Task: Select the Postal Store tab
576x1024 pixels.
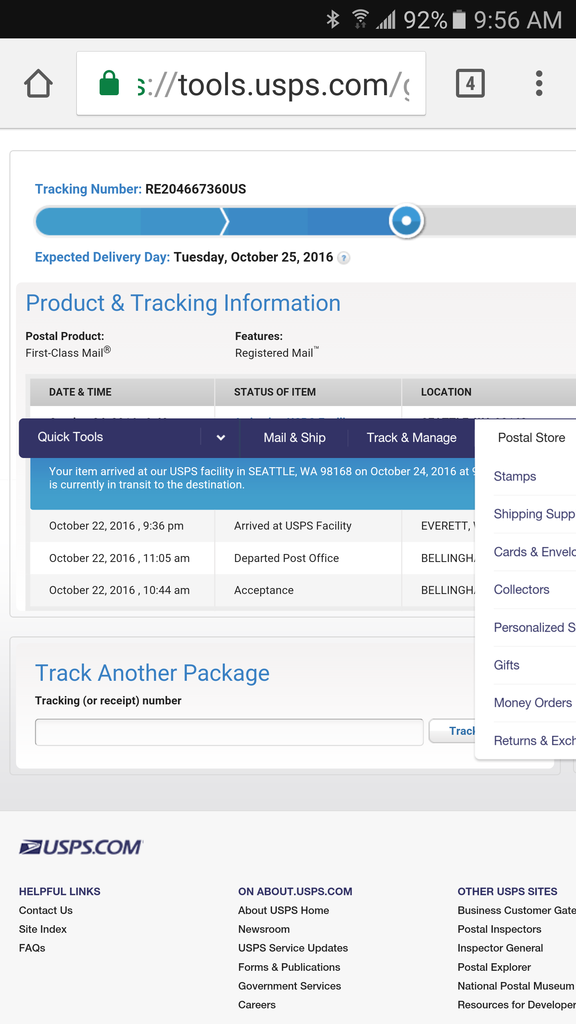Action: tap(532, 438)
